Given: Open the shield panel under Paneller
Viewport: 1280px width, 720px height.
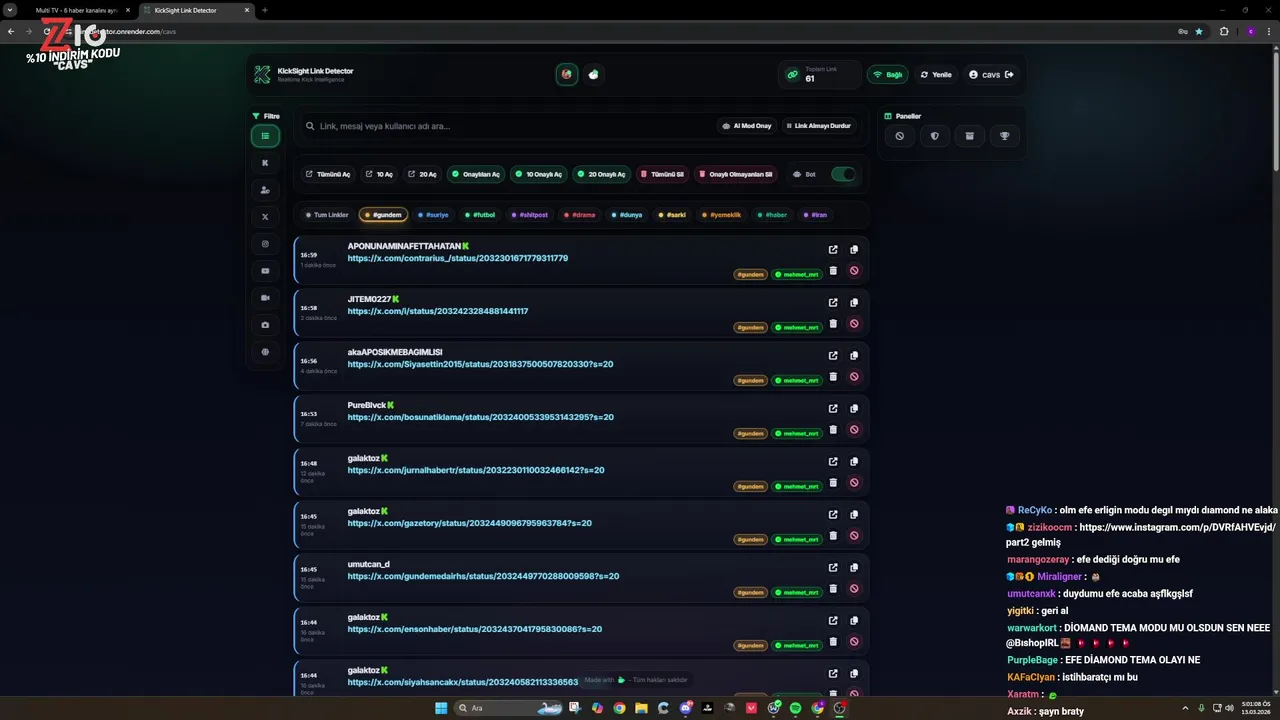Looking at the screenshot, I should pyautogui.click(x=935, y=136).
